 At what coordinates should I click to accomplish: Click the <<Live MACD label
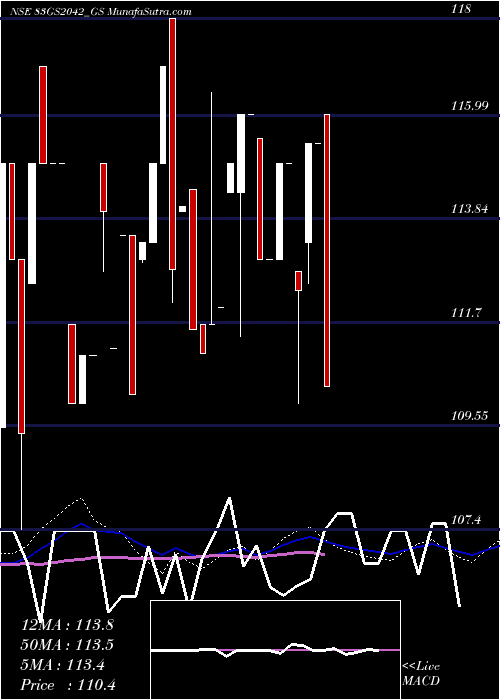[x=421, y=673]
